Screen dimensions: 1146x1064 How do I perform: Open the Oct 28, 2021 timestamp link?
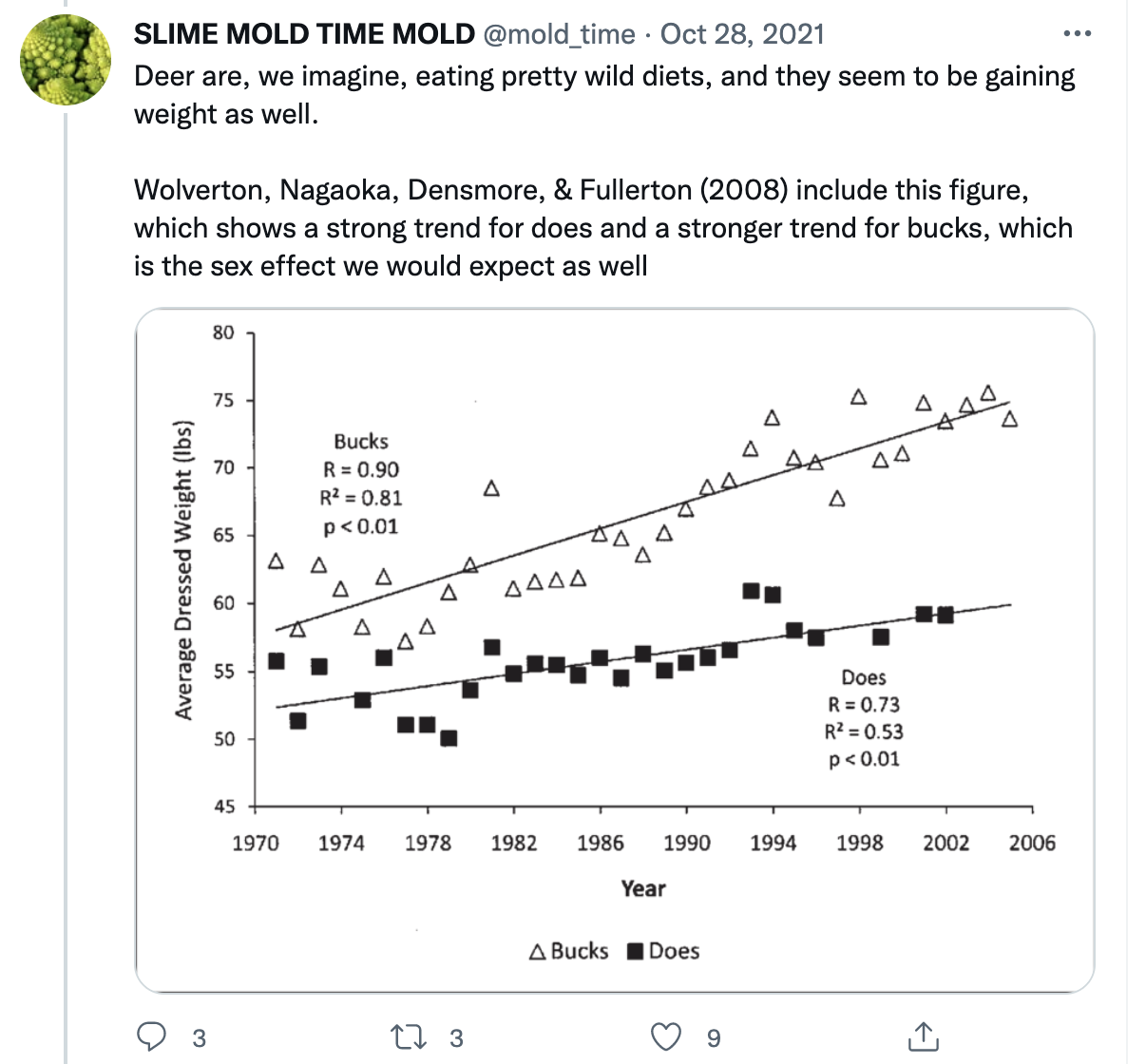coord(742,34)
